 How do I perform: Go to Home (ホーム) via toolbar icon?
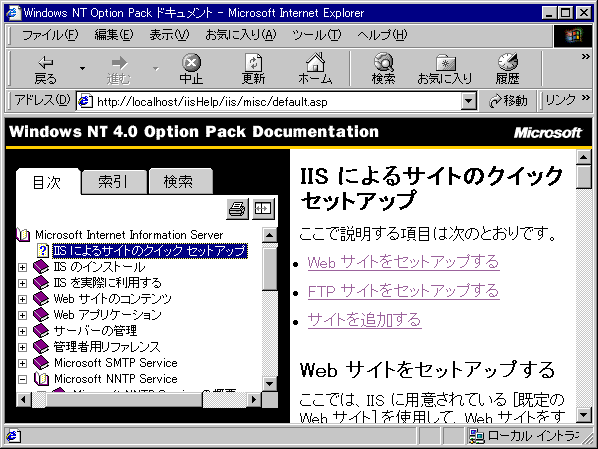pyautogui.click(x=315, y=69)
